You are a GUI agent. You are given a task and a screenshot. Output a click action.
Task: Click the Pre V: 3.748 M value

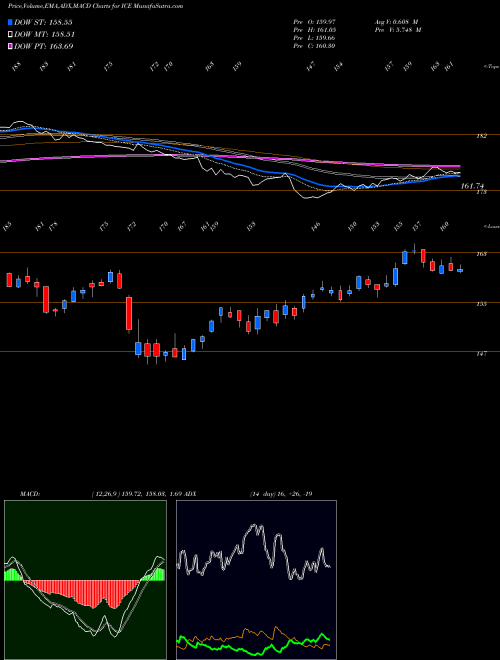click(398, 30)
